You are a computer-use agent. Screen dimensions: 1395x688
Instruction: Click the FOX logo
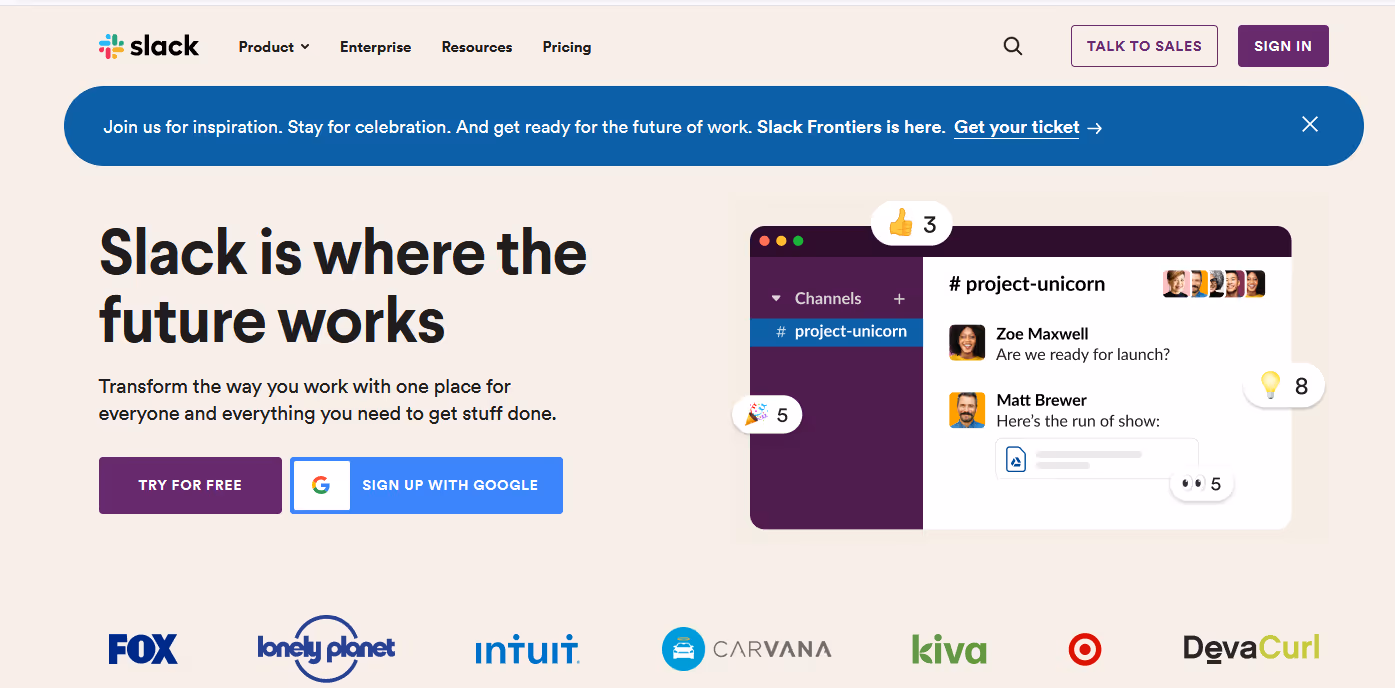142,649
